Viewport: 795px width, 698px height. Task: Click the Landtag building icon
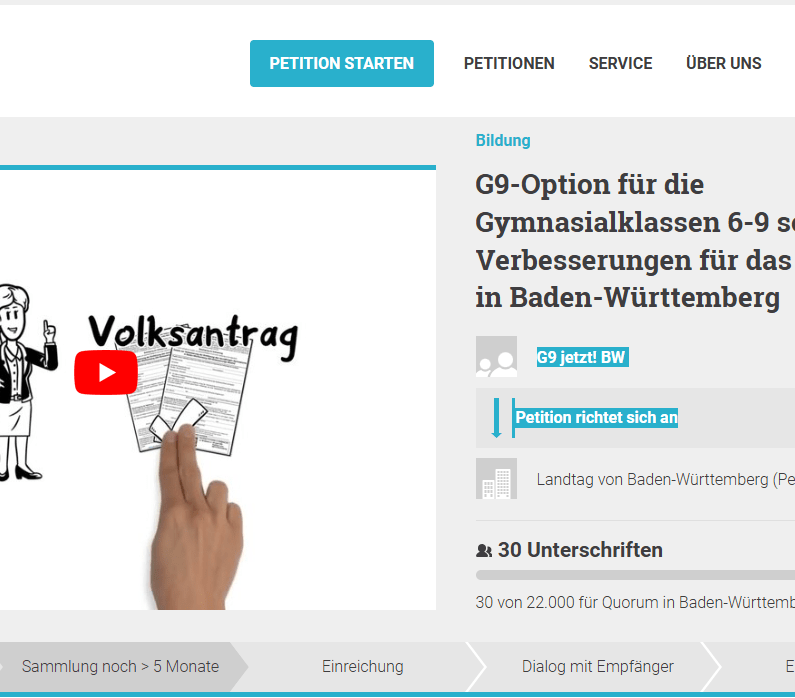496,479
